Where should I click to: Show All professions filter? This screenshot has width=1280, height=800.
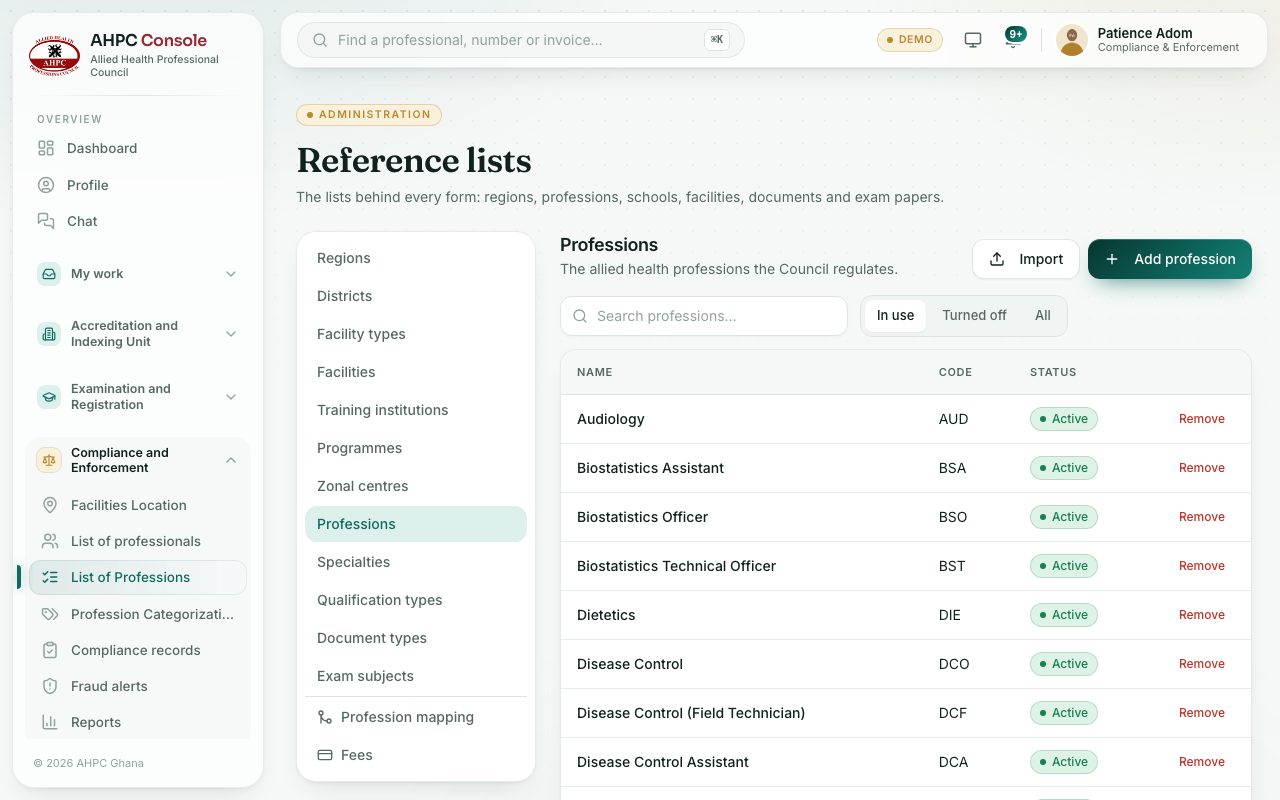tap(1043, 315)
